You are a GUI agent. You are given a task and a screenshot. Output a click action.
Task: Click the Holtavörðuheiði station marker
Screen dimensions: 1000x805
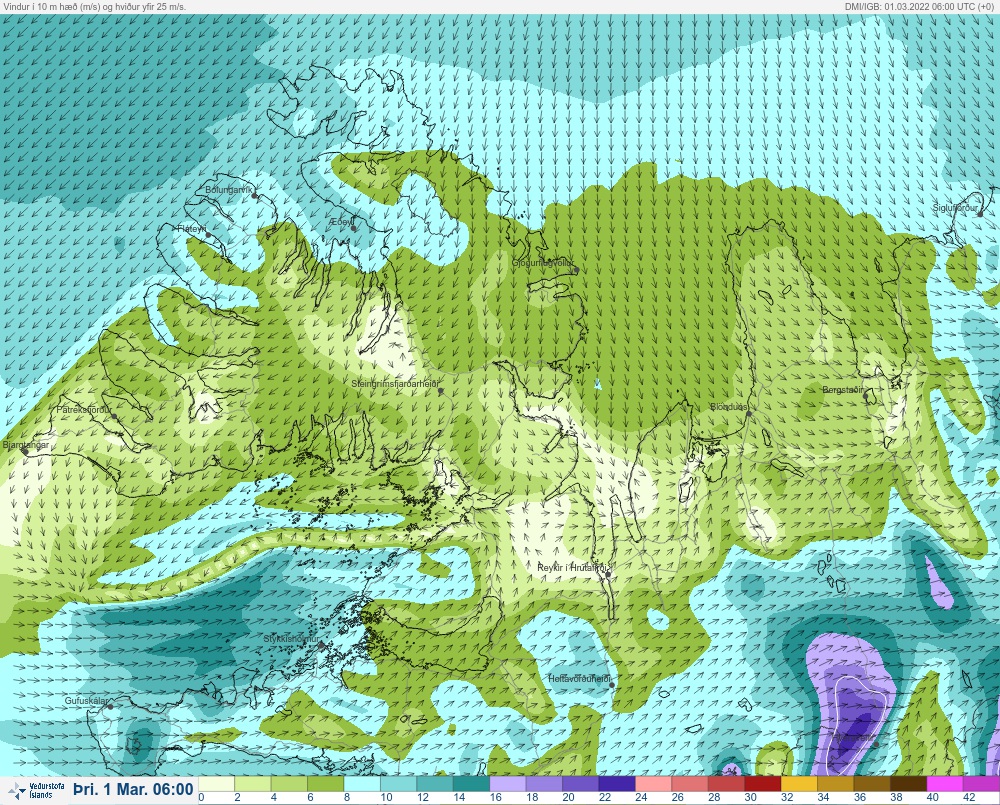pos(612,685)
